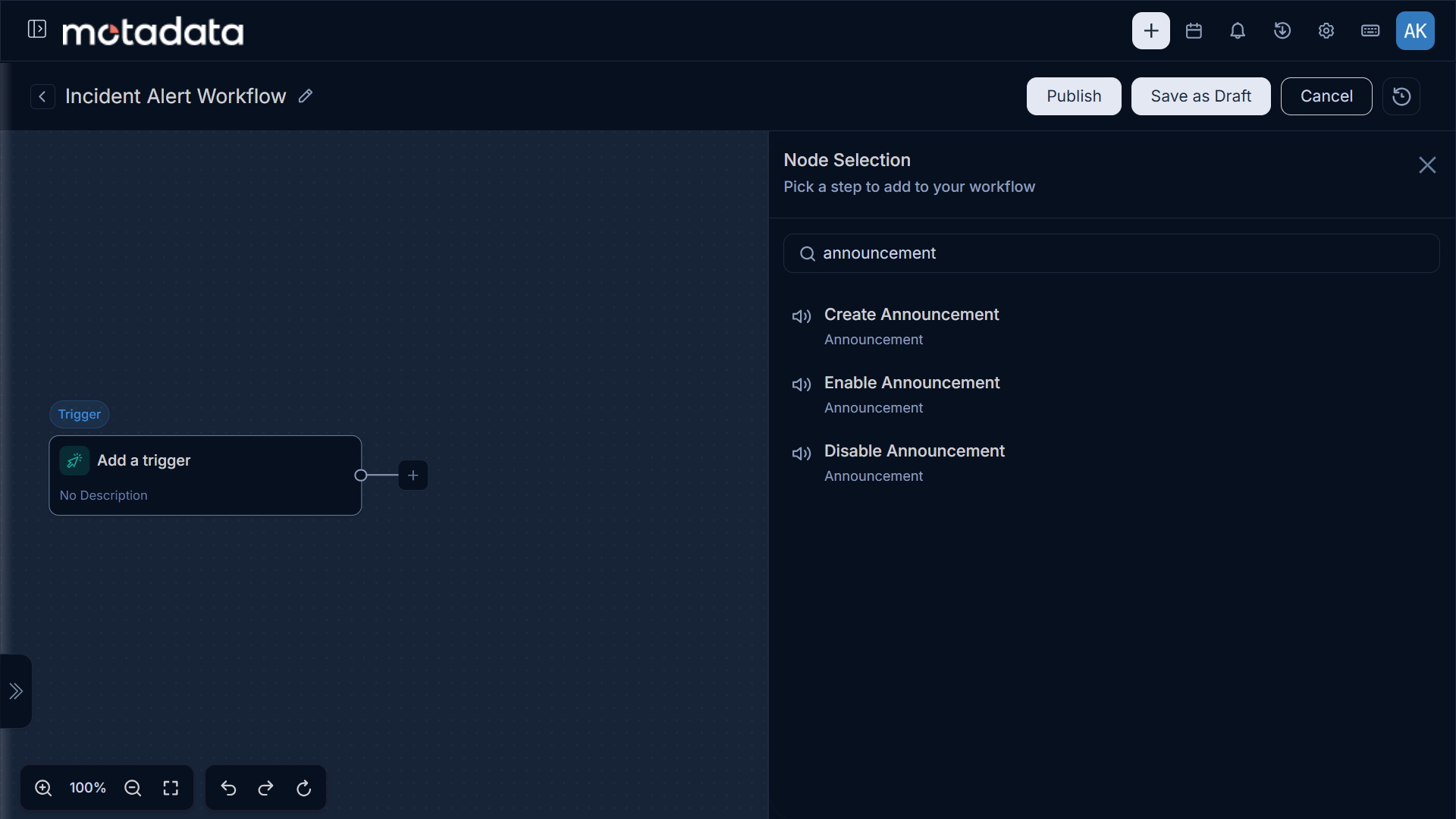Image resolution: width=1456 pixels, height=819 pixels.
Task: Go back using the arrow beside workflow title
Action: click(42, 96)
